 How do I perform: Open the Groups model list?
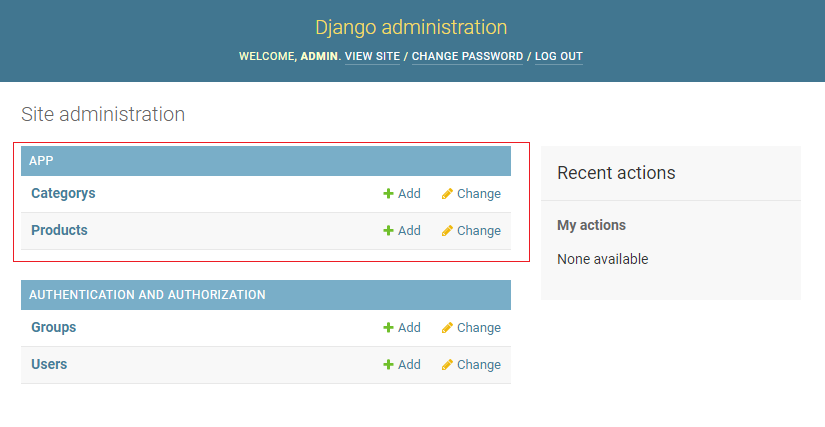[x=53, y=327]
